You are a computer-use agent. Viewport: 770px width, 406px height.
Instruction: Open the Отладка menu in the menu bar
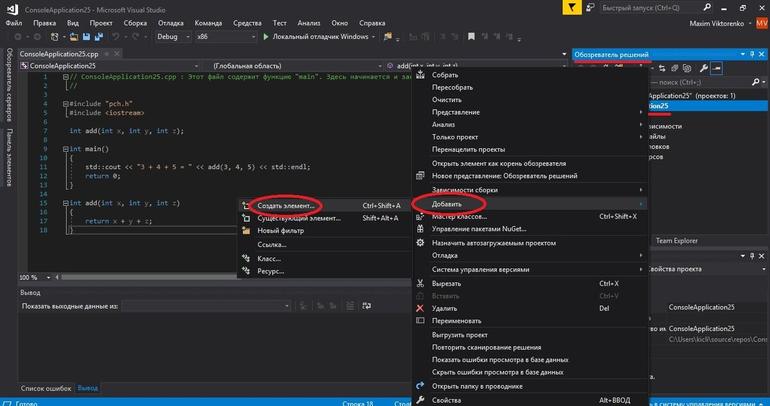coord(170,23)
